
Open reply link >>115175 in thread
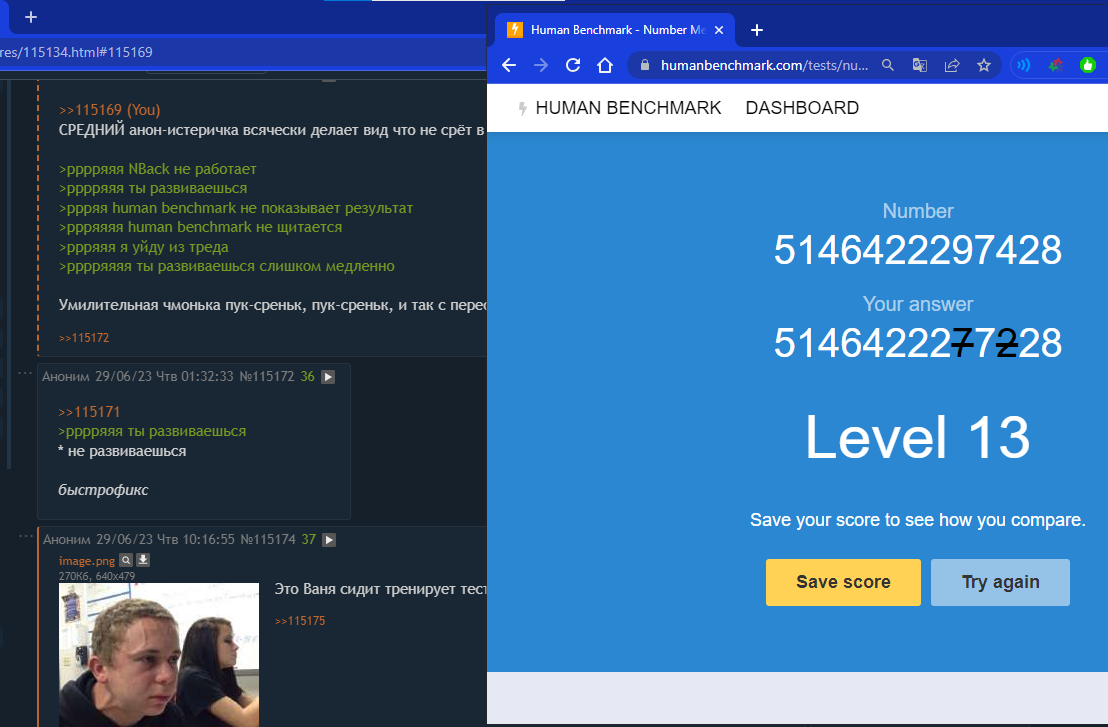pos(300,621)
